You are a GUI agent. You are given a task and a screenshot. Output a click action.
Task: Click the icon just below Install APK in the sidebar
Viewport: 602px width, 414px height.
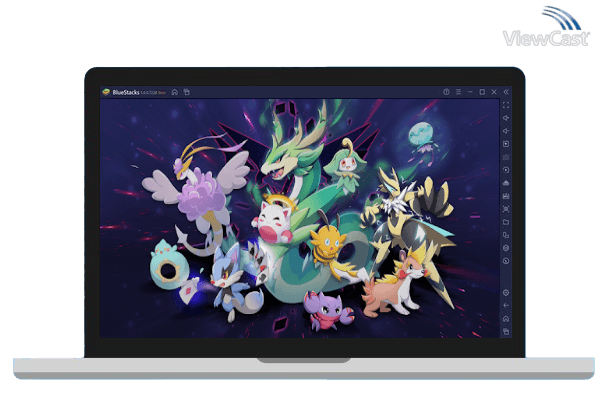506,196
